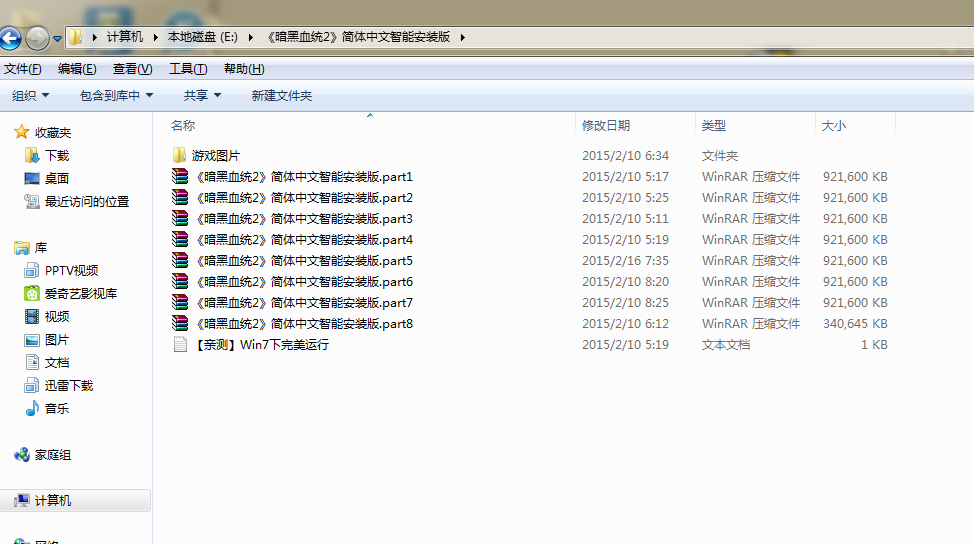Select the 游戏图片 folder icon
974x544 pixels.
pyautogui.click(x=180, y=155)
